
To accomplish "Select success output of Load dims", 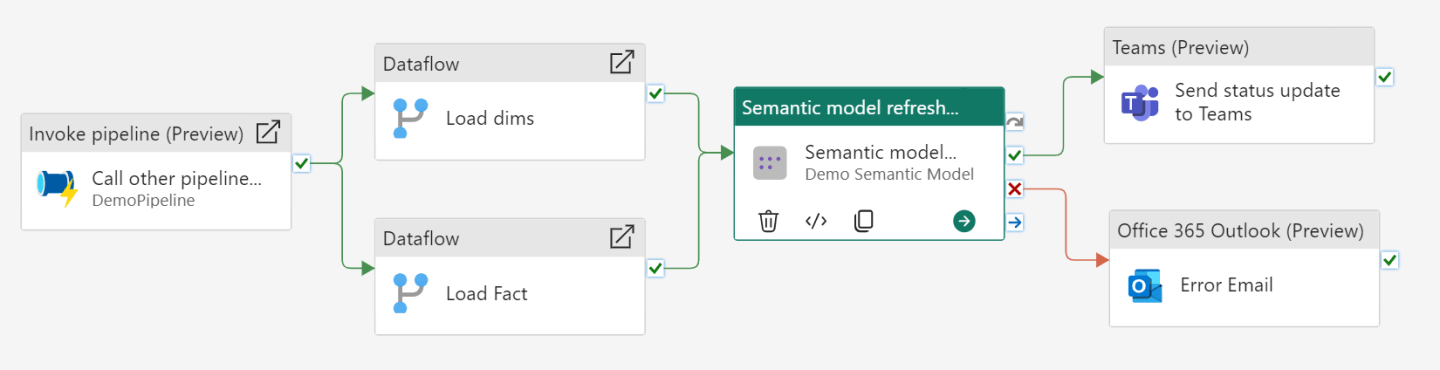I will point(655,93).
